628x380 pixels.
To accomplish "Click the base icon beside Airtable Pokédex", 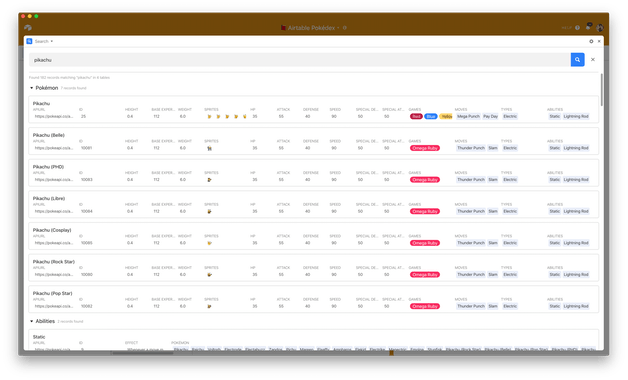I will (x=283, y=28).
